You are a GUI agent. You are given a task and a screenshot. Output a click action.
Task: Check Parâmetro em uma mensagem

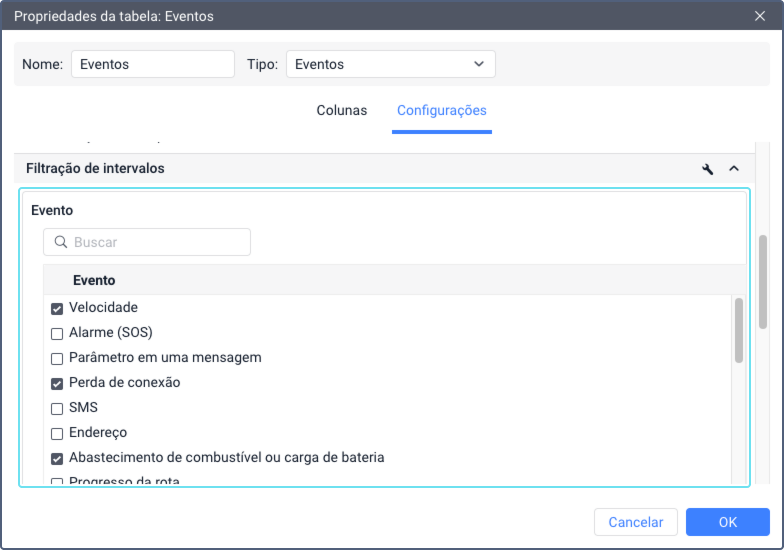[x=57, y=358]
